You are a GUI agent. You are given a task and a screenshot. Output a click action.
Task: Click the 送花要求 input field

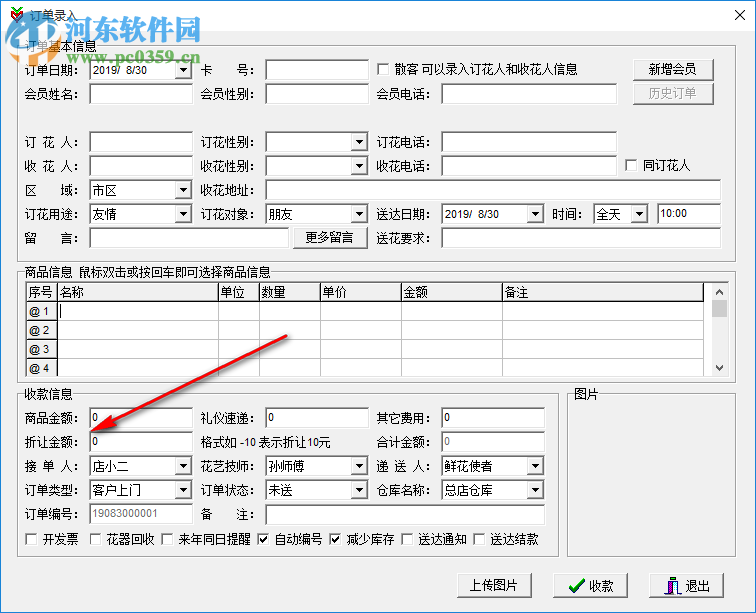581,238
